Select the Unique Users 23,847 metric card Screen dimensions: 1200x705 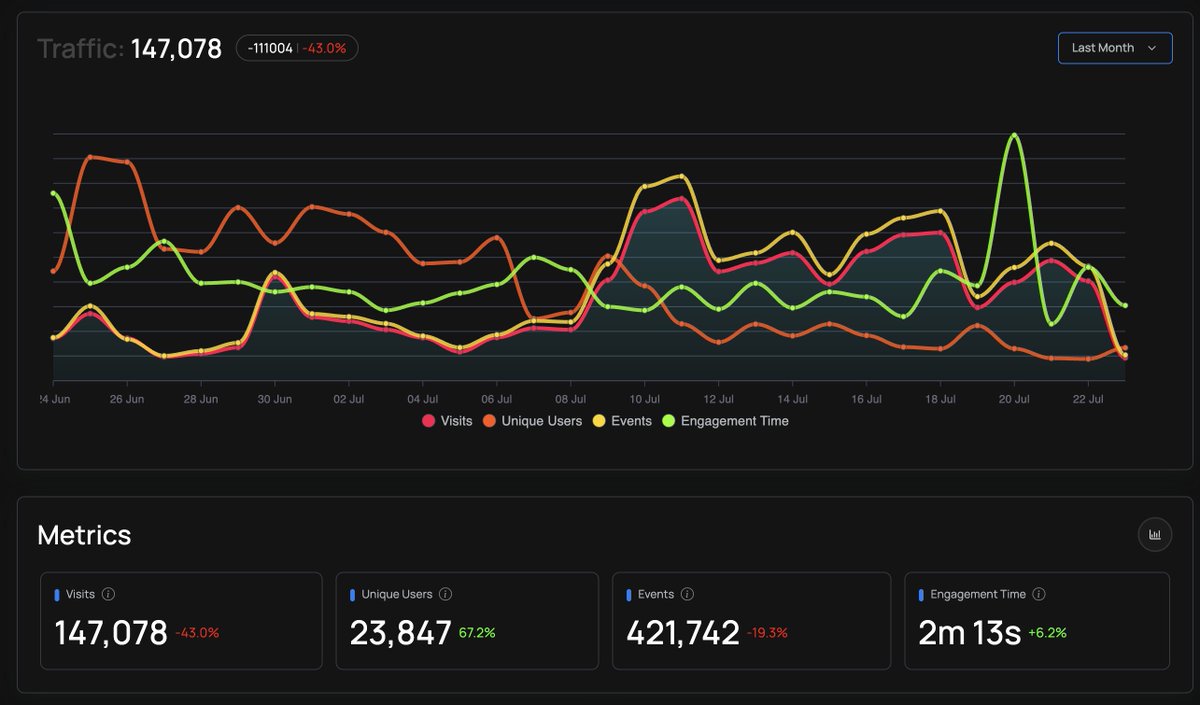pyautogui.click(x=467, y=620)
